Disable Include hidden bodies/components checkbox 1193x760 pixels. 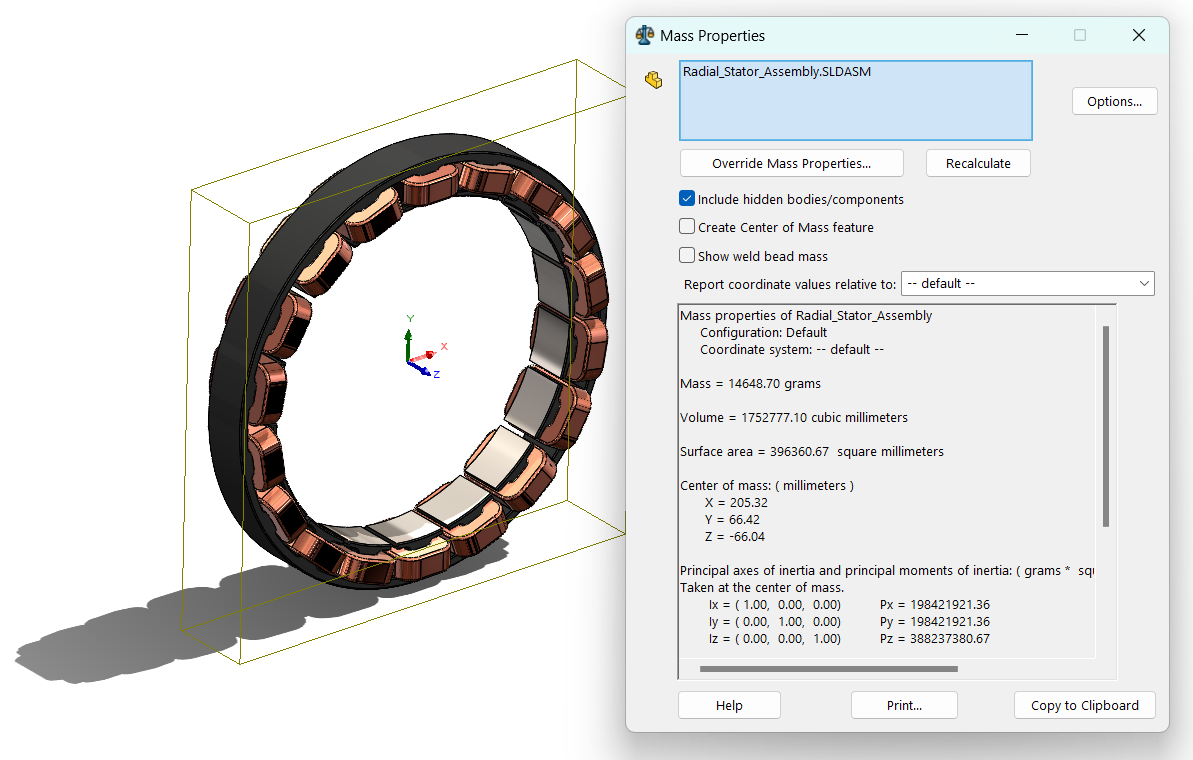687,199
